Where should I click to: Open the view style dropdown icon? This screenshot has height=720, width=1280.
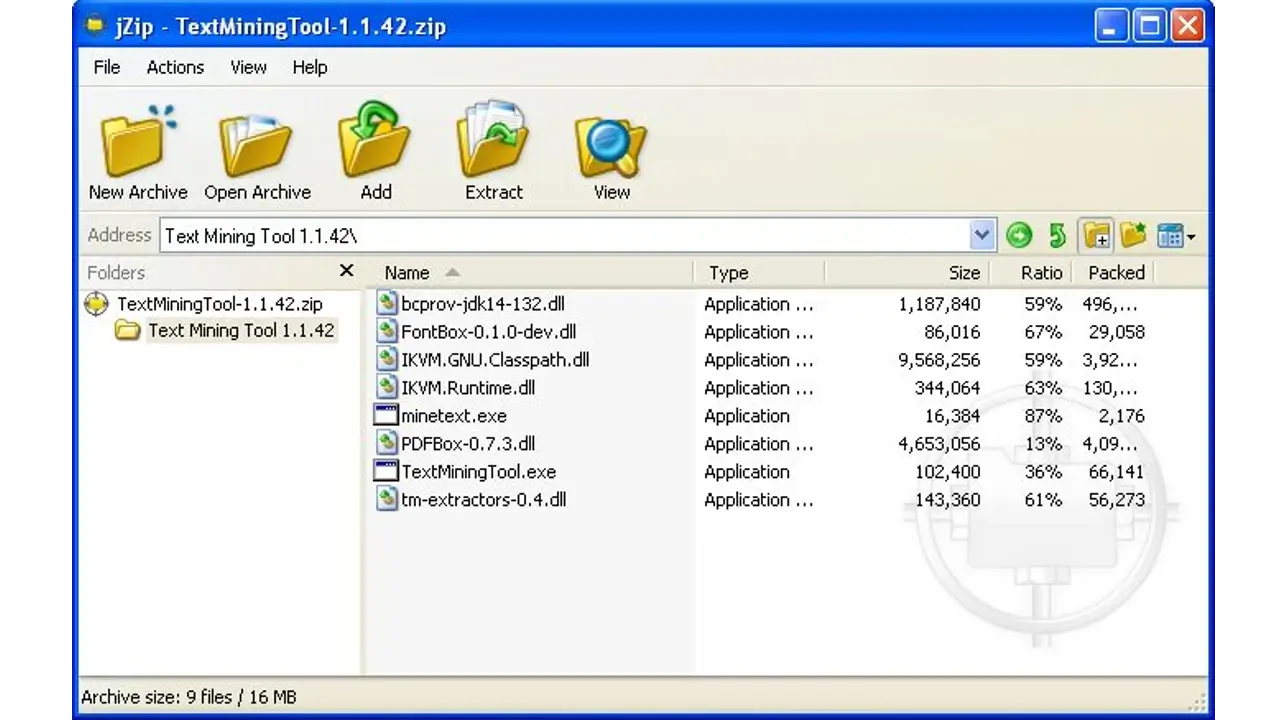coord(1176,235)
